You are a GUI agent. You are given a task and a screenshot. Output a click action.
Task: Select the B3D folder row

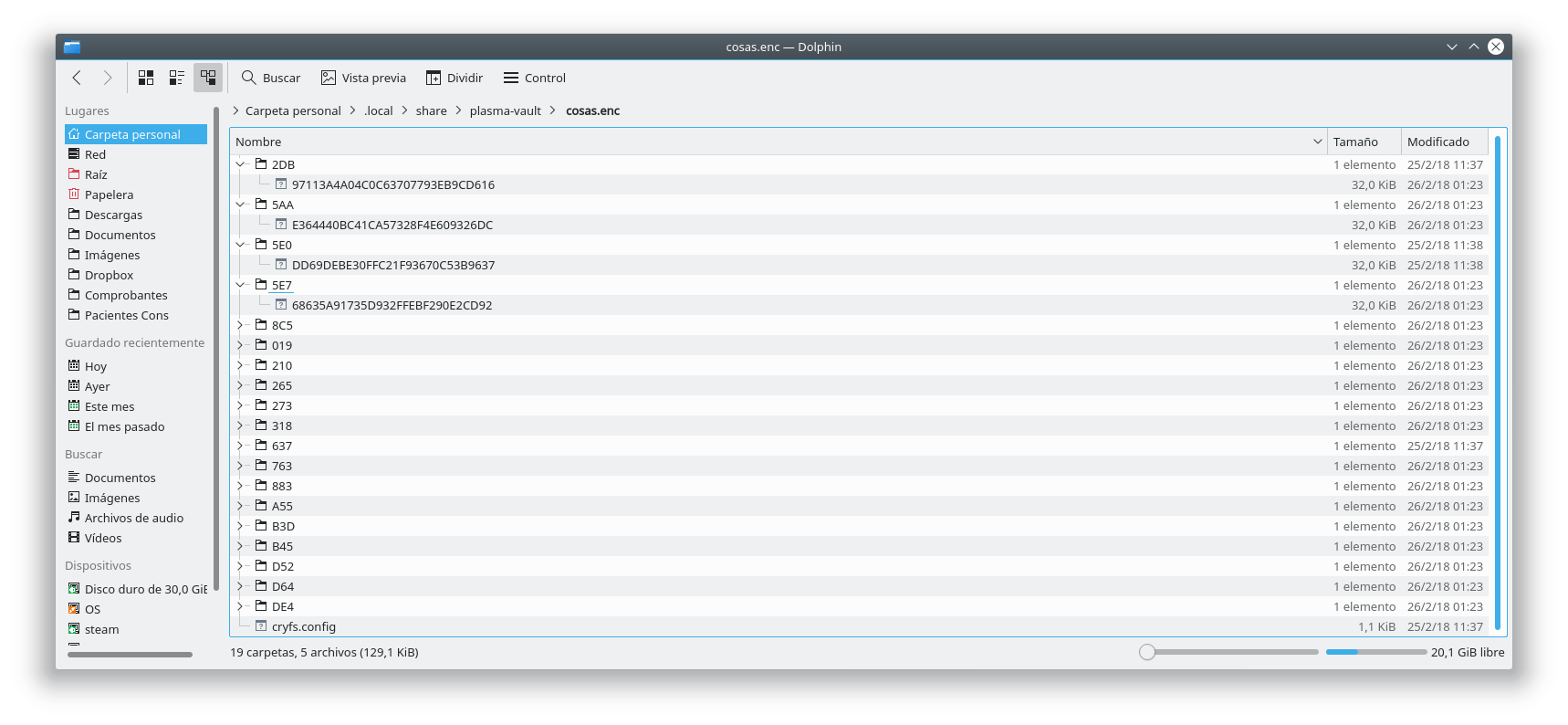tap(860, 526)
